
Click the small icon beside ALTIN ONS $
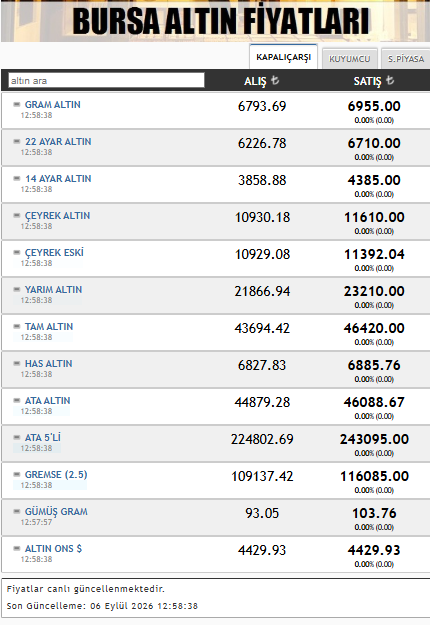(x=16, y=548)
